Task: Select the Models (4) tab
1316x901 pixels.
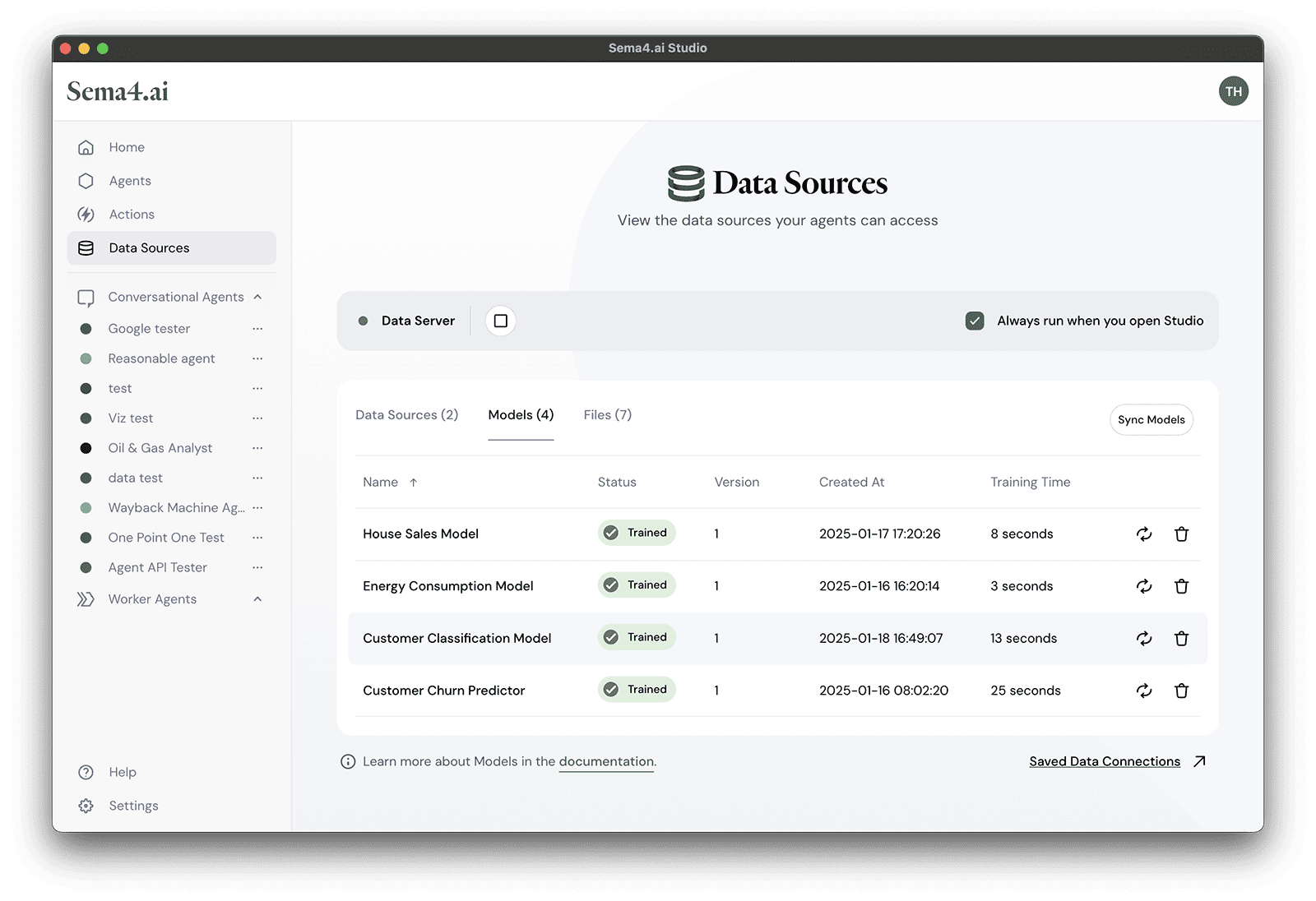Action: 521,415
